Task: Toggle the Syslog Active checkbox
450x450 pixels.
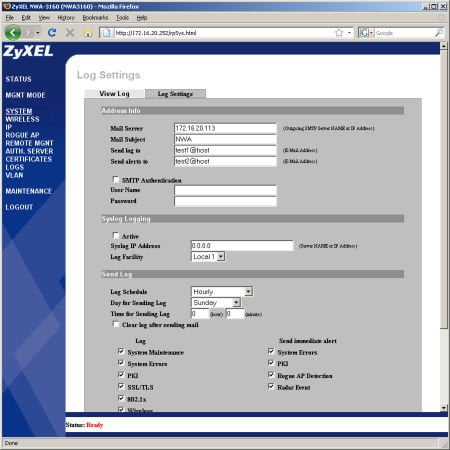Action: pos(116,236)
